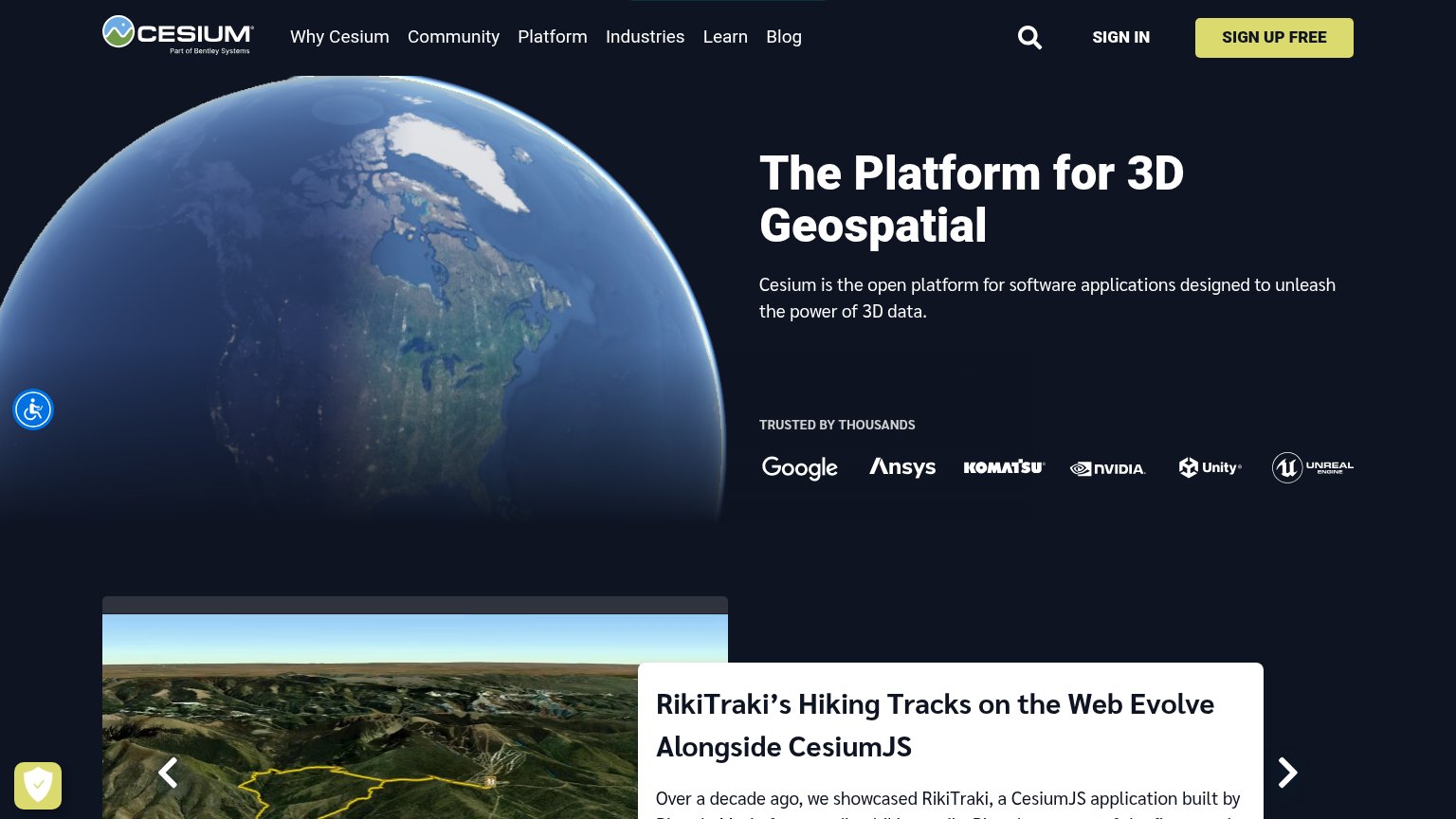This screenshot has height=819, width=1456.
Task: Open the Why Cesium menu
Action: [339, 37]
